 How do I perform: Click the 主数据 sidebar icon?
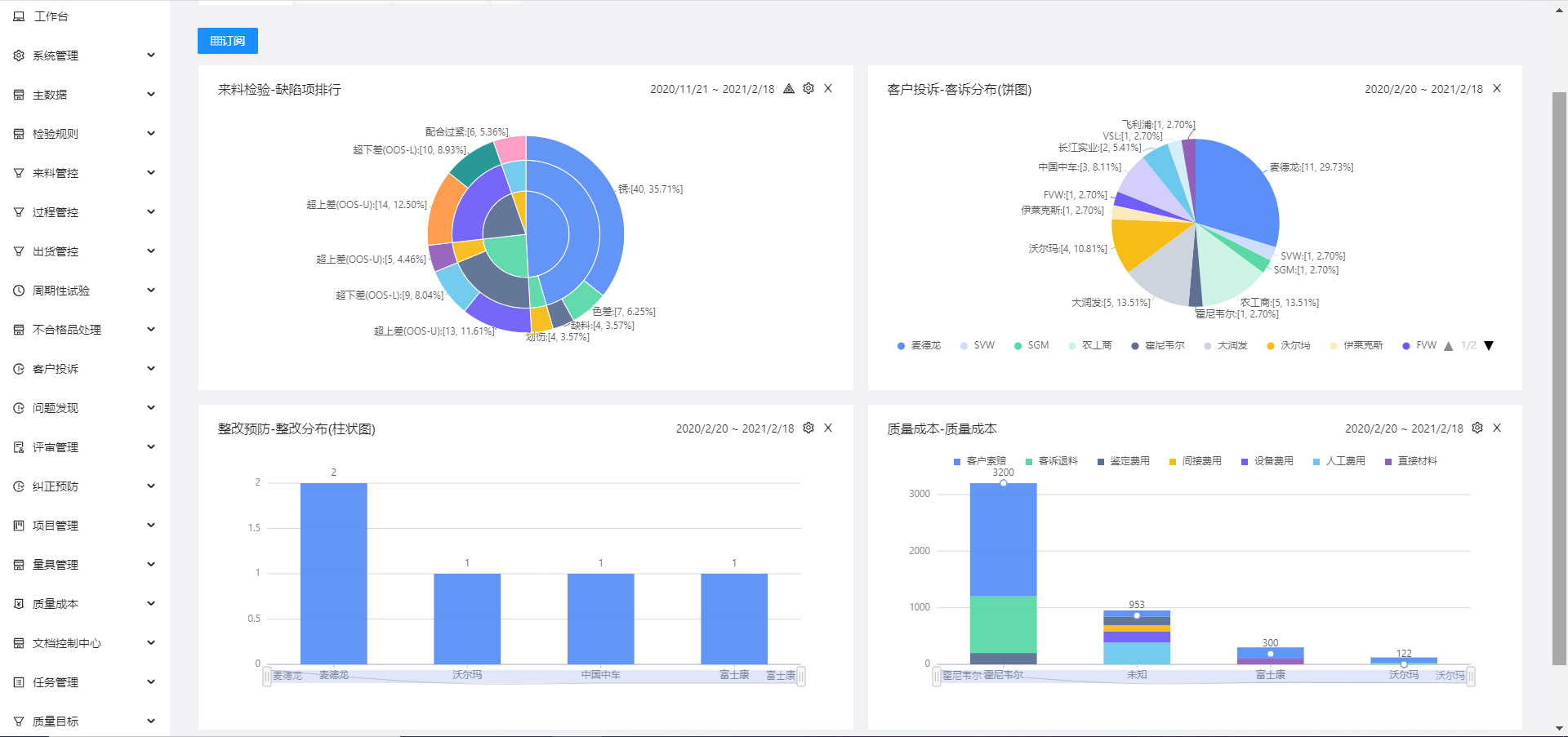coord(19,95)
